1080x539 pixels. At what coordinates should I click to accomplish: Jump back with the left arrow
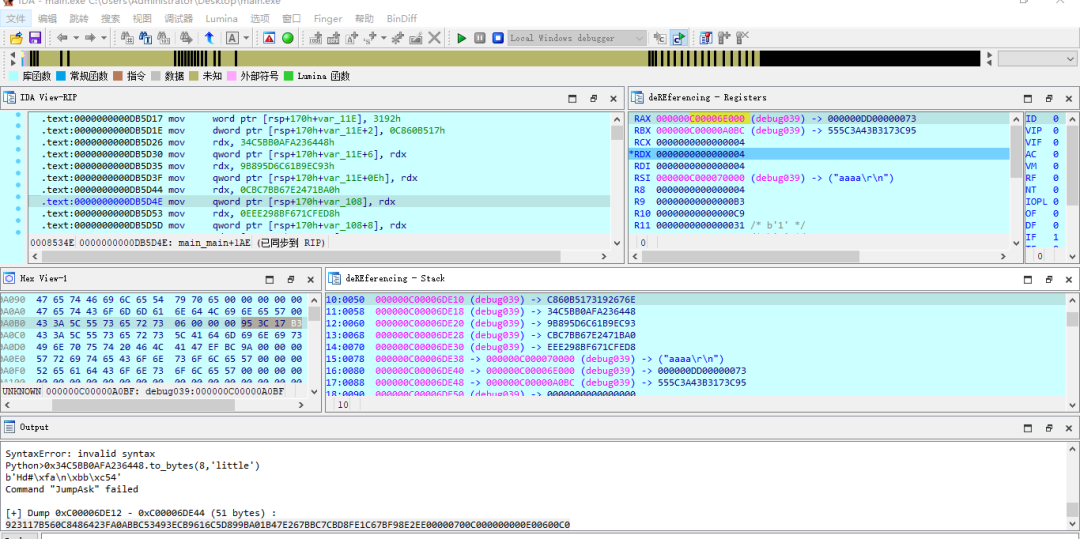62,38
